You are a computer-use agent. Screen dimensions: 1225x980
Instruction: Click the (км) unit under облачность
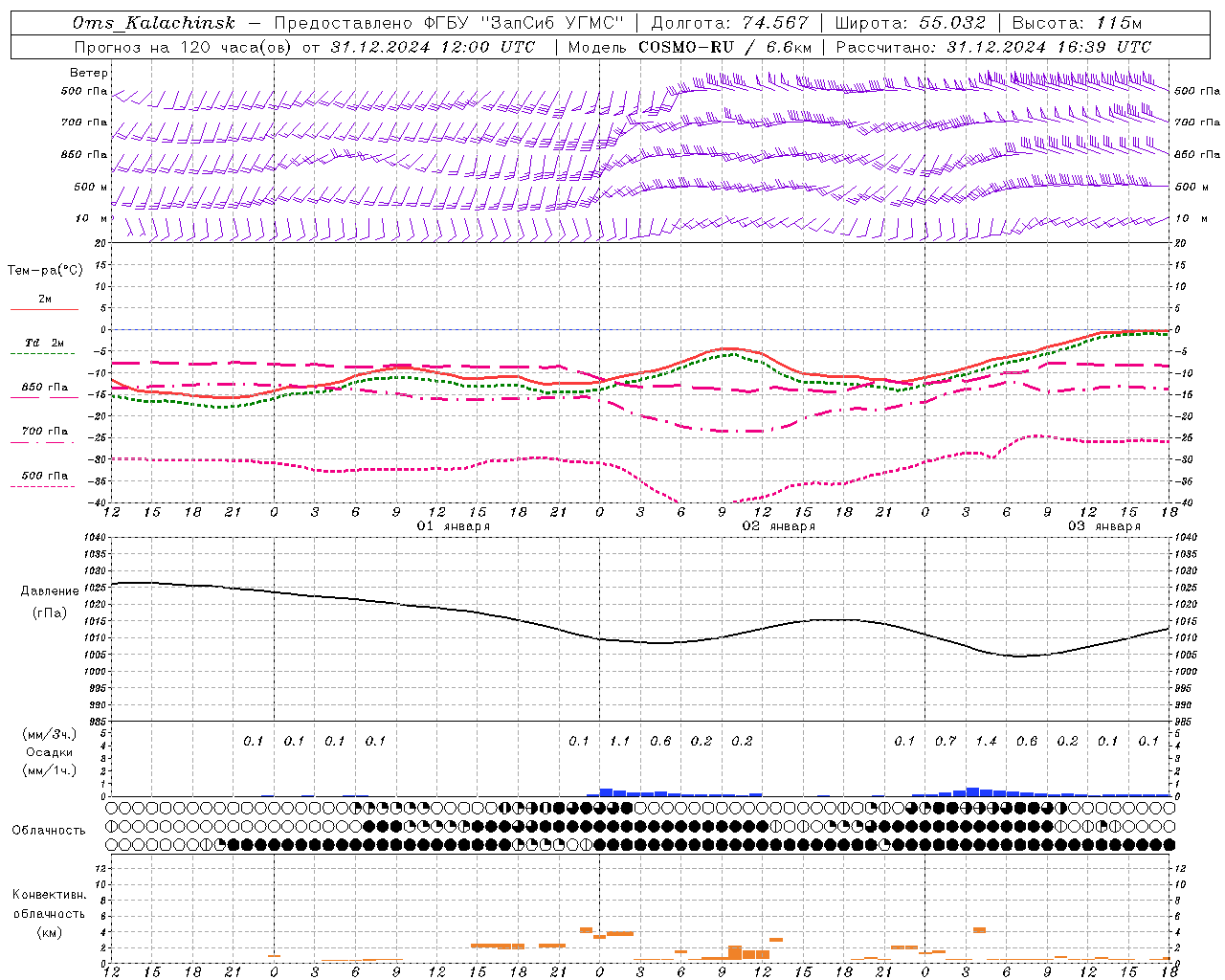[x=49, y=932]
